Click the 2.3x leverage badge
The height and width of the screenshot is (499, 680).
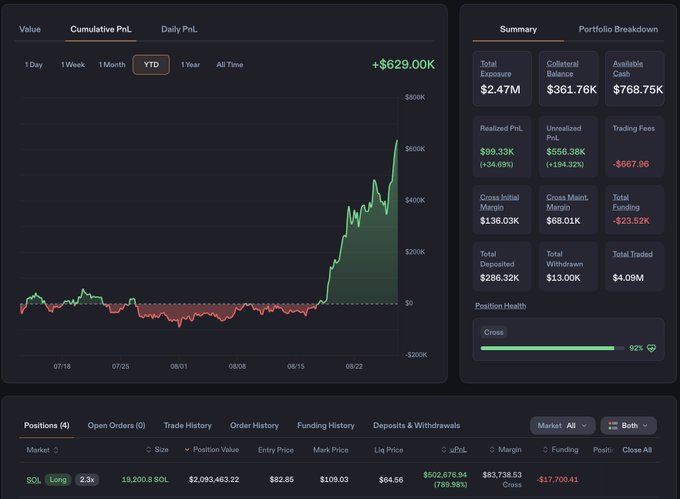[87, 479]
